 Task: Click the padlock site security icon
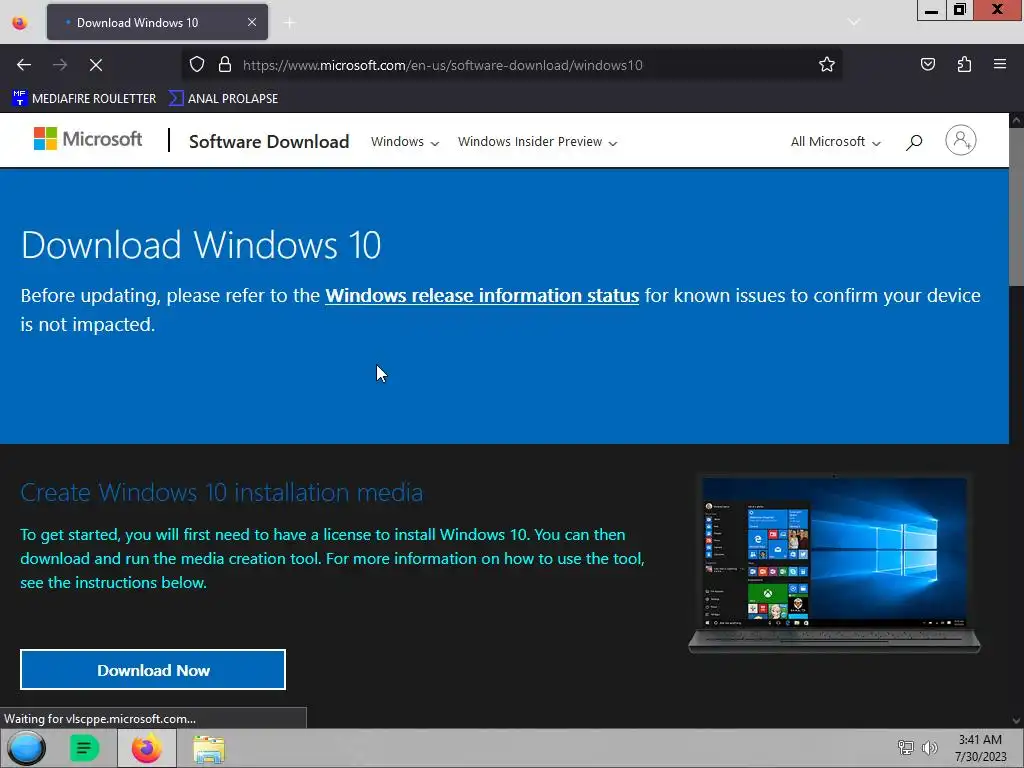[225, 65]
